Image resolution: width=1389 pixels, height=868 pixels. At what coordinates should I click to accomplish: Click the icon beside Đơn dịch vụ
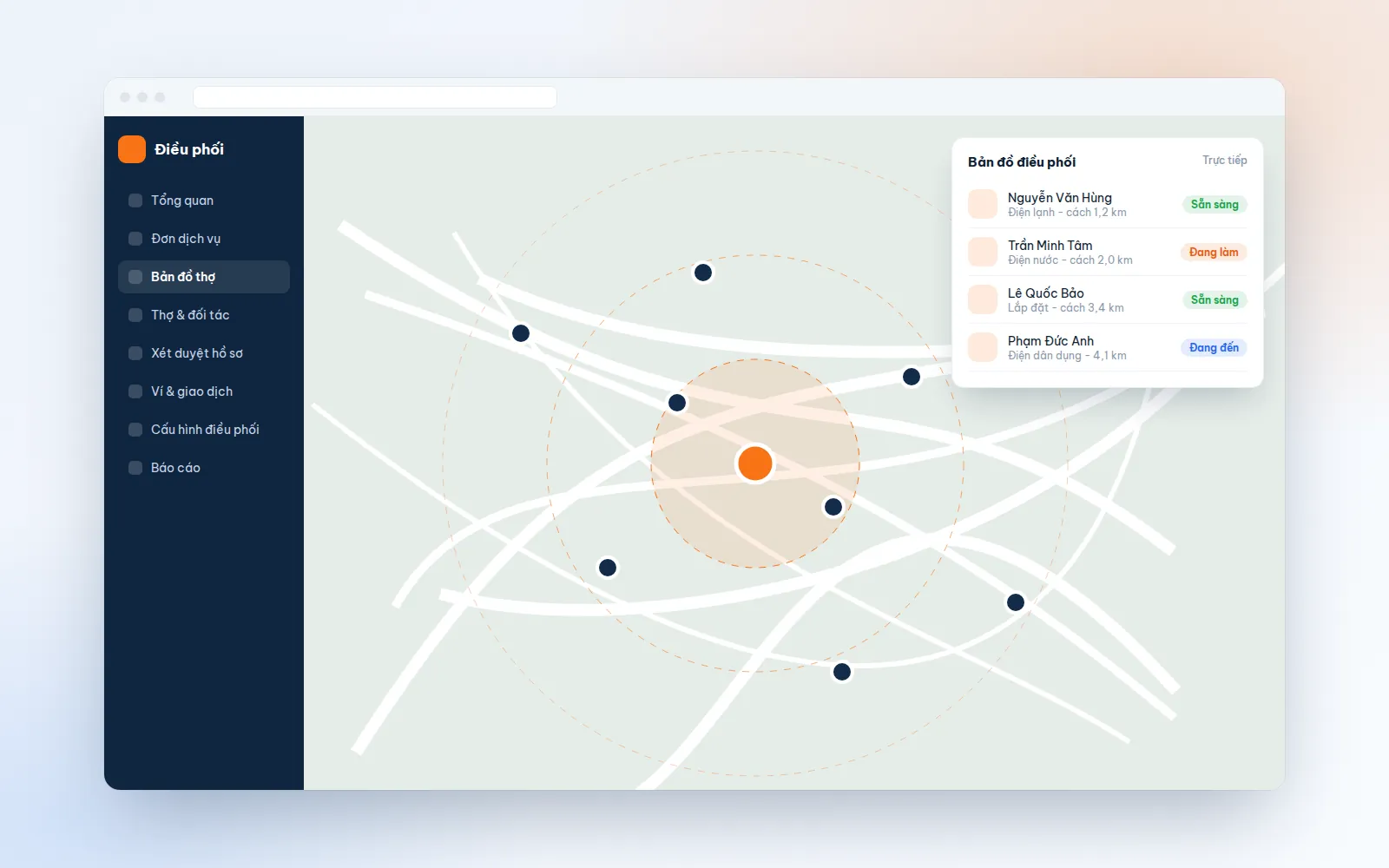(135, 239)
